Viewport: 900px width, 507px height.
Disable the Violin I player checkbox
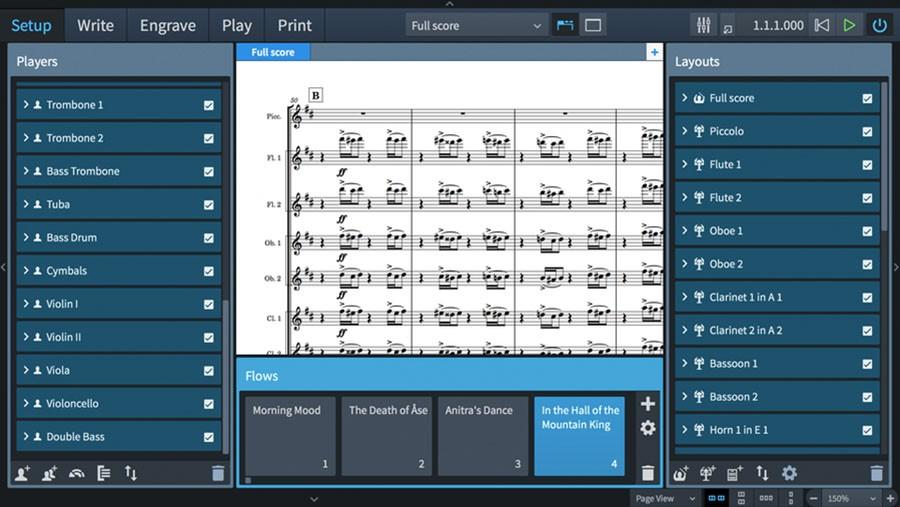(209, 304)
